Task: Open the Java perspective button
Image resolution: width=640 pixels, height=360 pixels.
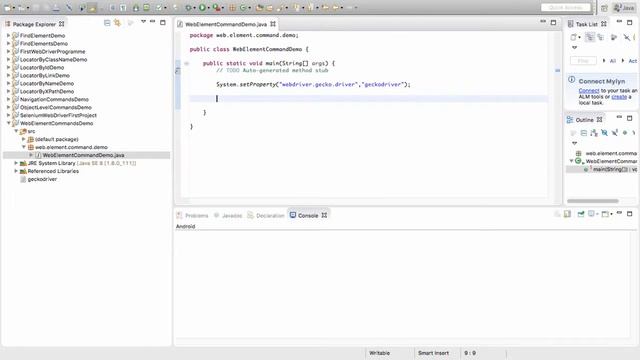Action: point(624,8)
